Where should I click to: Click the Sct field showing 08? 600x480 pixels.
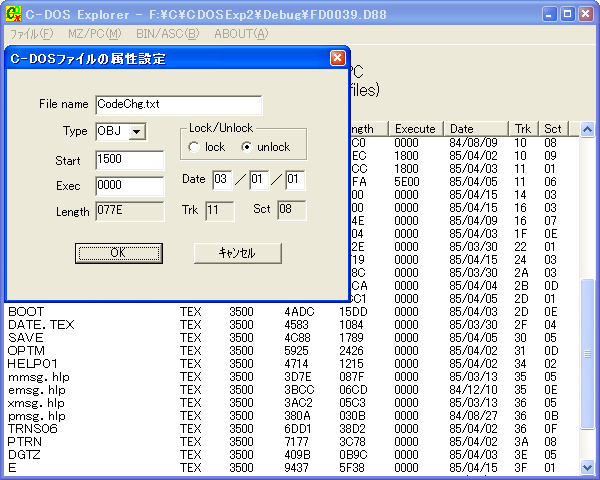(x=292, y=210)
